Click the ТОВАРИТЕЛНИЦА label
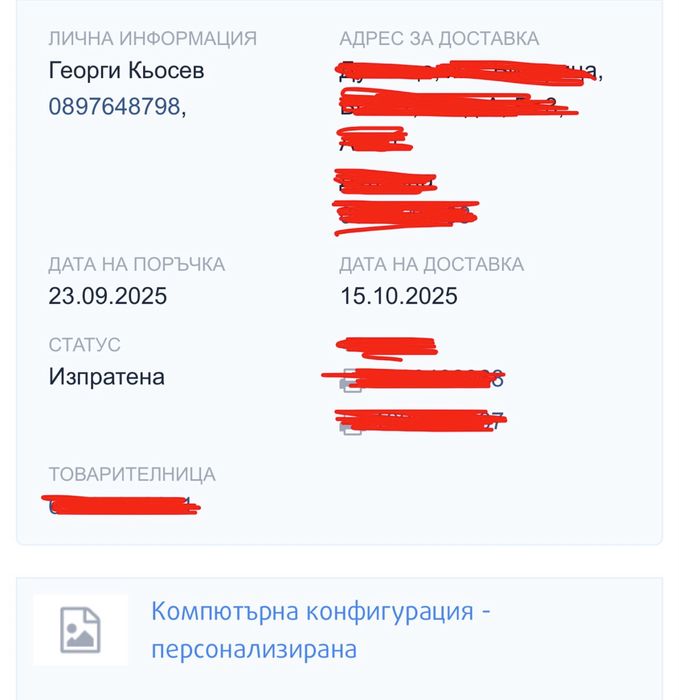The image size is (679, 700). coord(131,474)
